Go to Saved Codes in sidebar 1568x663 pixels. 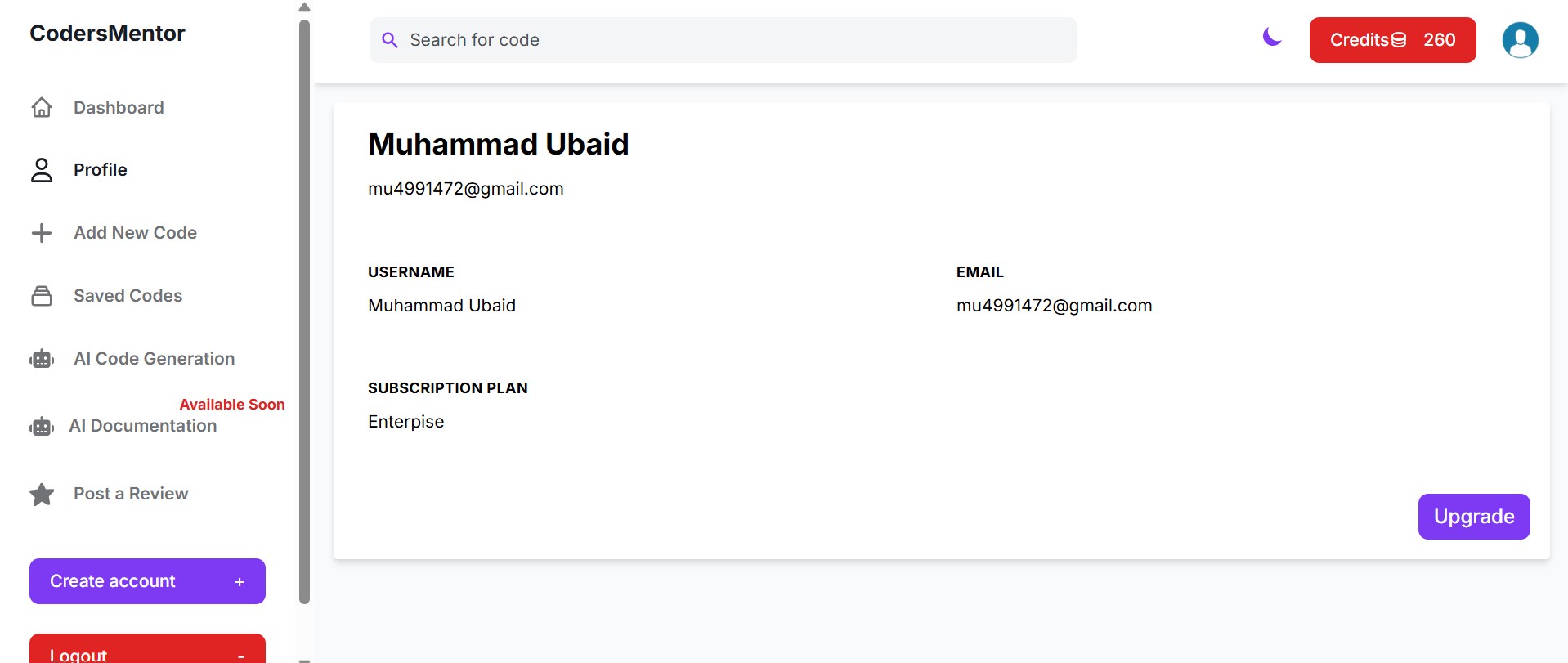(128, 296)
